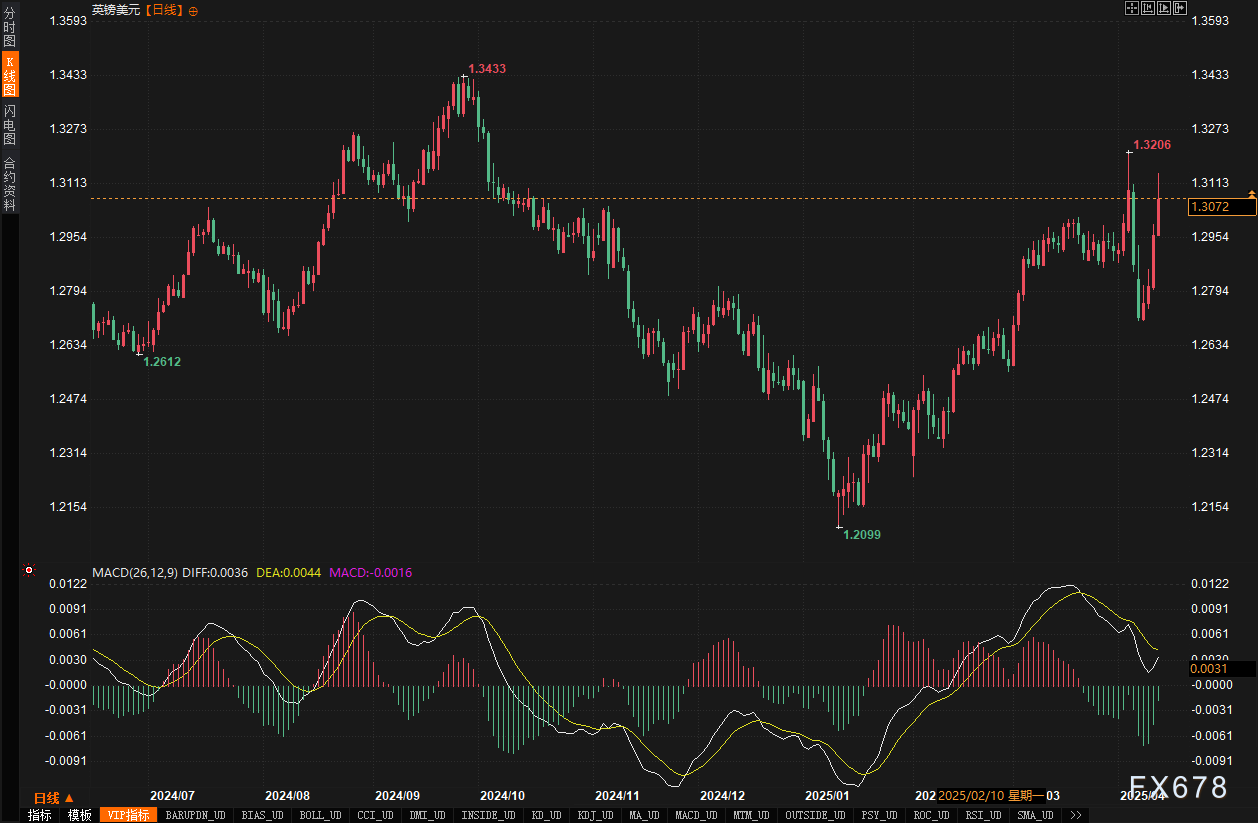
Task: Select the VIP指标 tab
Action: [x=129, y=815]
